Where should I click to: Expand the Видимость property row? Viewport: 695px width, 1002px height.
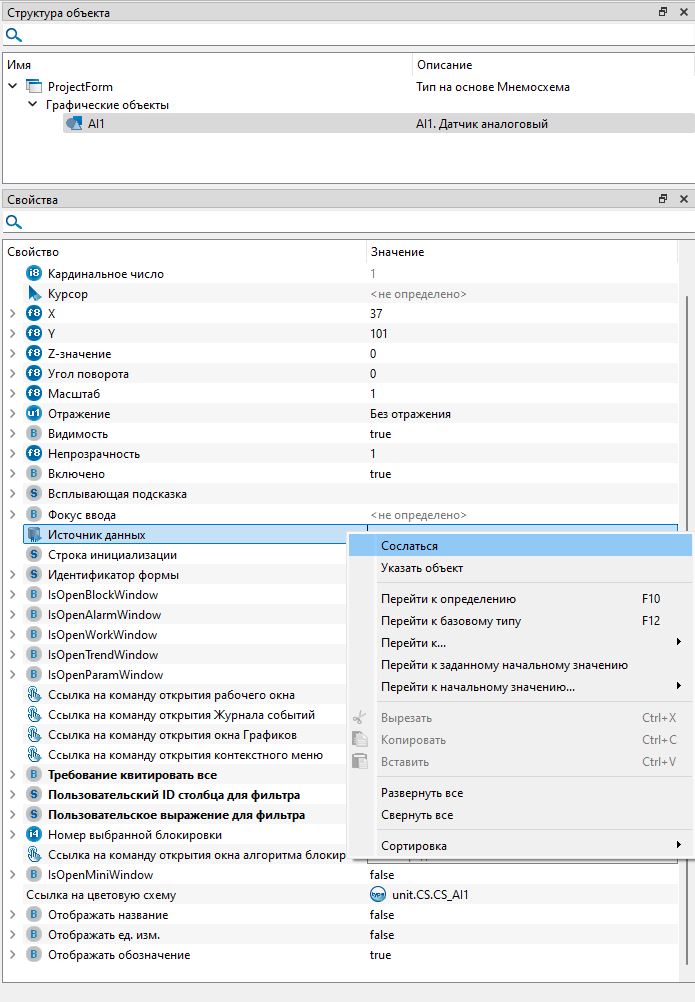coord(13,434)
